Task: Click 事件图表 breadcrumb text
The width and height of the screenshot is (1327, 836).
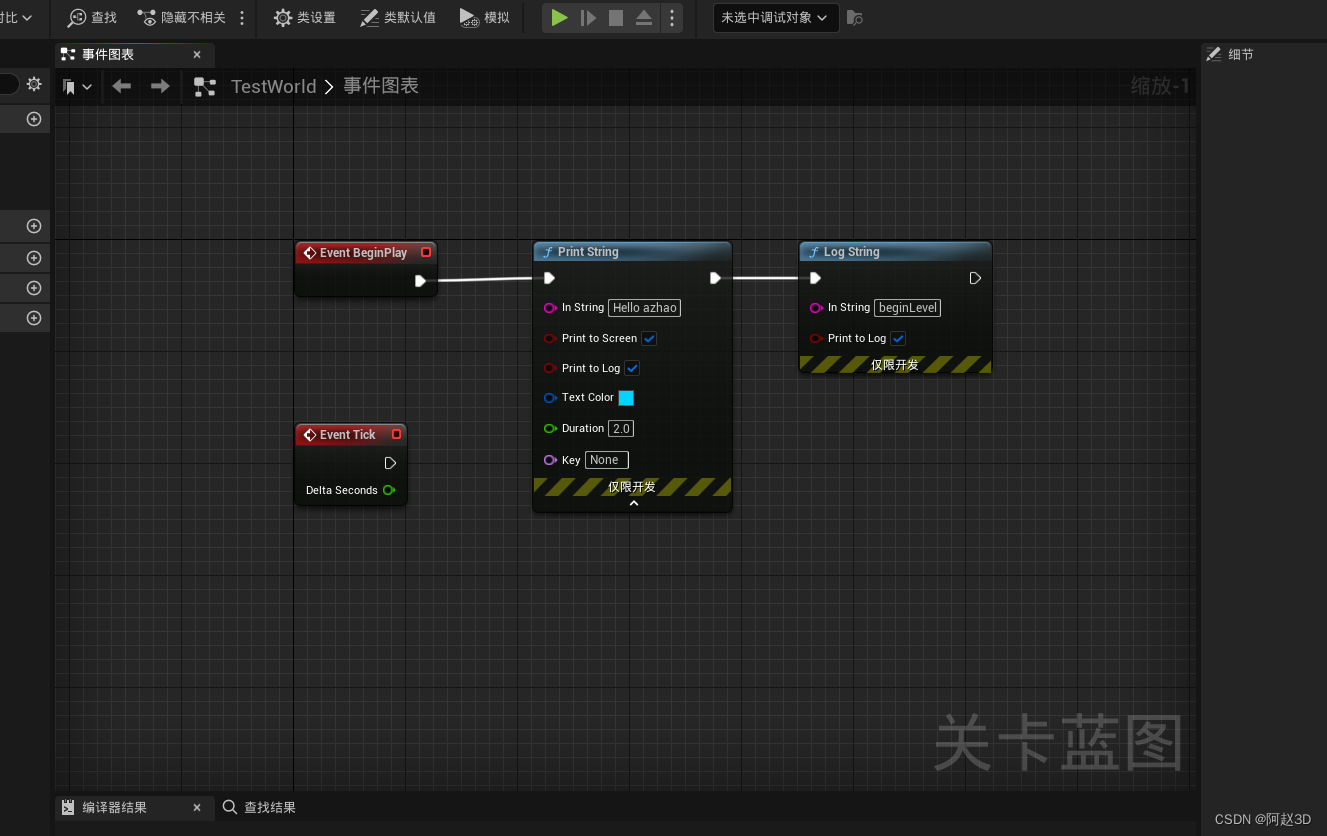Action: [381, 86]
